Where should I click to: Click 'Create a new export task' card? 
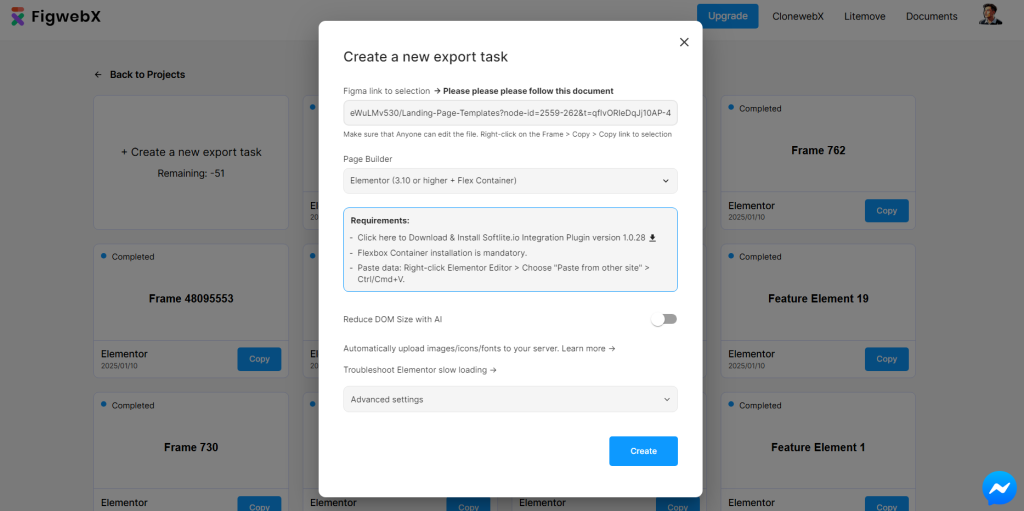[x=191, y=163]
